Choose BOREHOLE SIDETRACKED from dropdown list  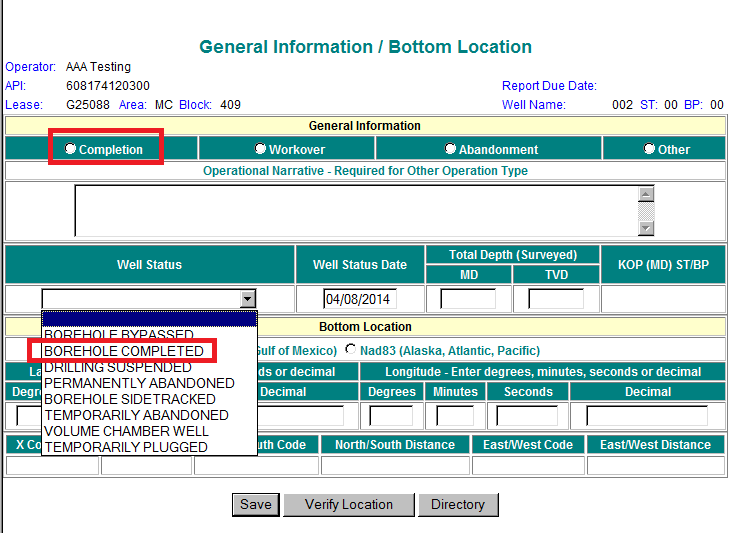click(x=129, y=399)
